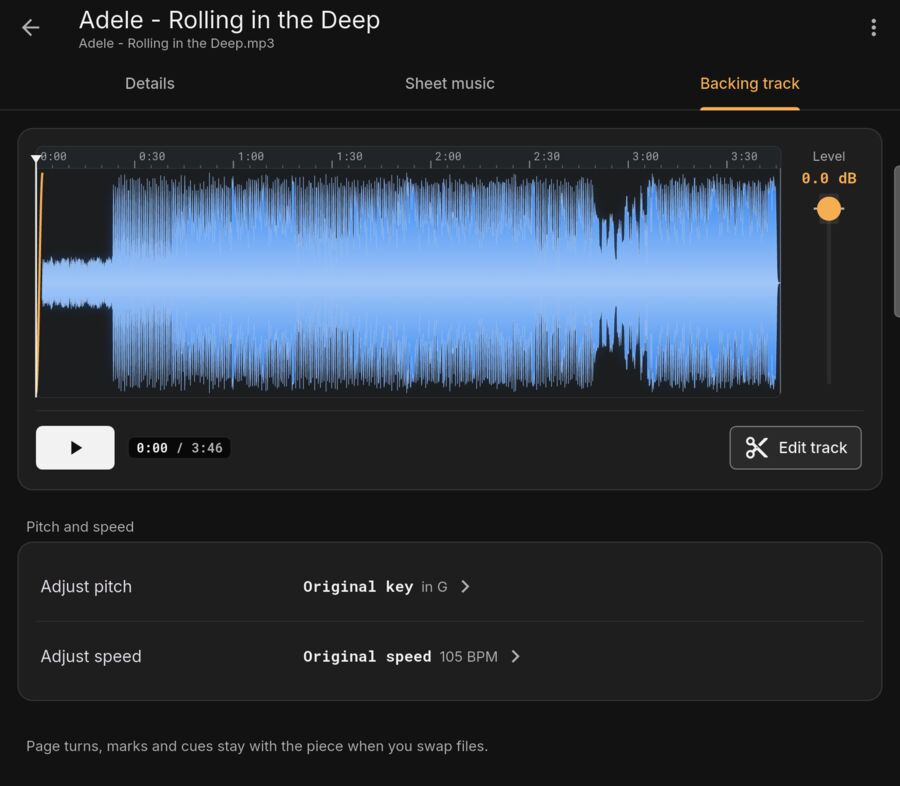The height and width of the screenshot is (786, 900).
Task: Click the 1:30 mark on timeline ruler
Action: (x=350, y=156)
